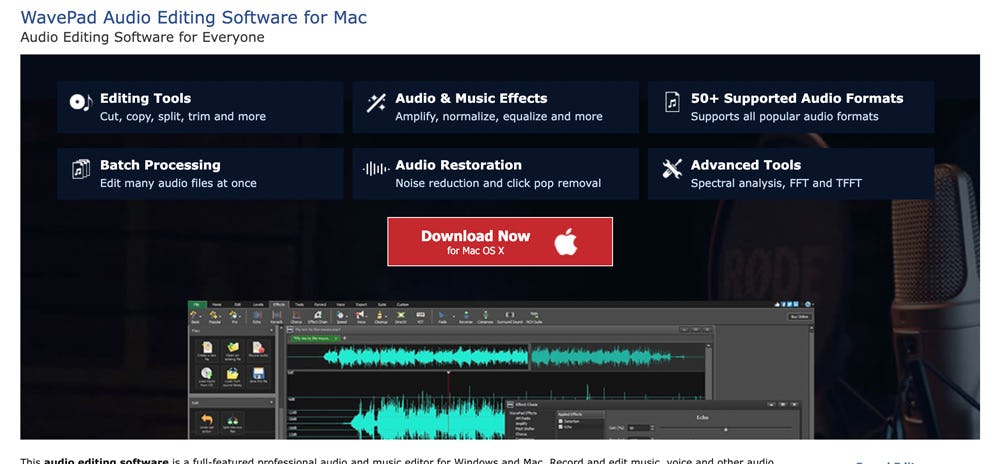This screenshot has width=1000, height=464.
Task: Click the 50+ Supported Audio Formats file icon
Action: point(671,103)
